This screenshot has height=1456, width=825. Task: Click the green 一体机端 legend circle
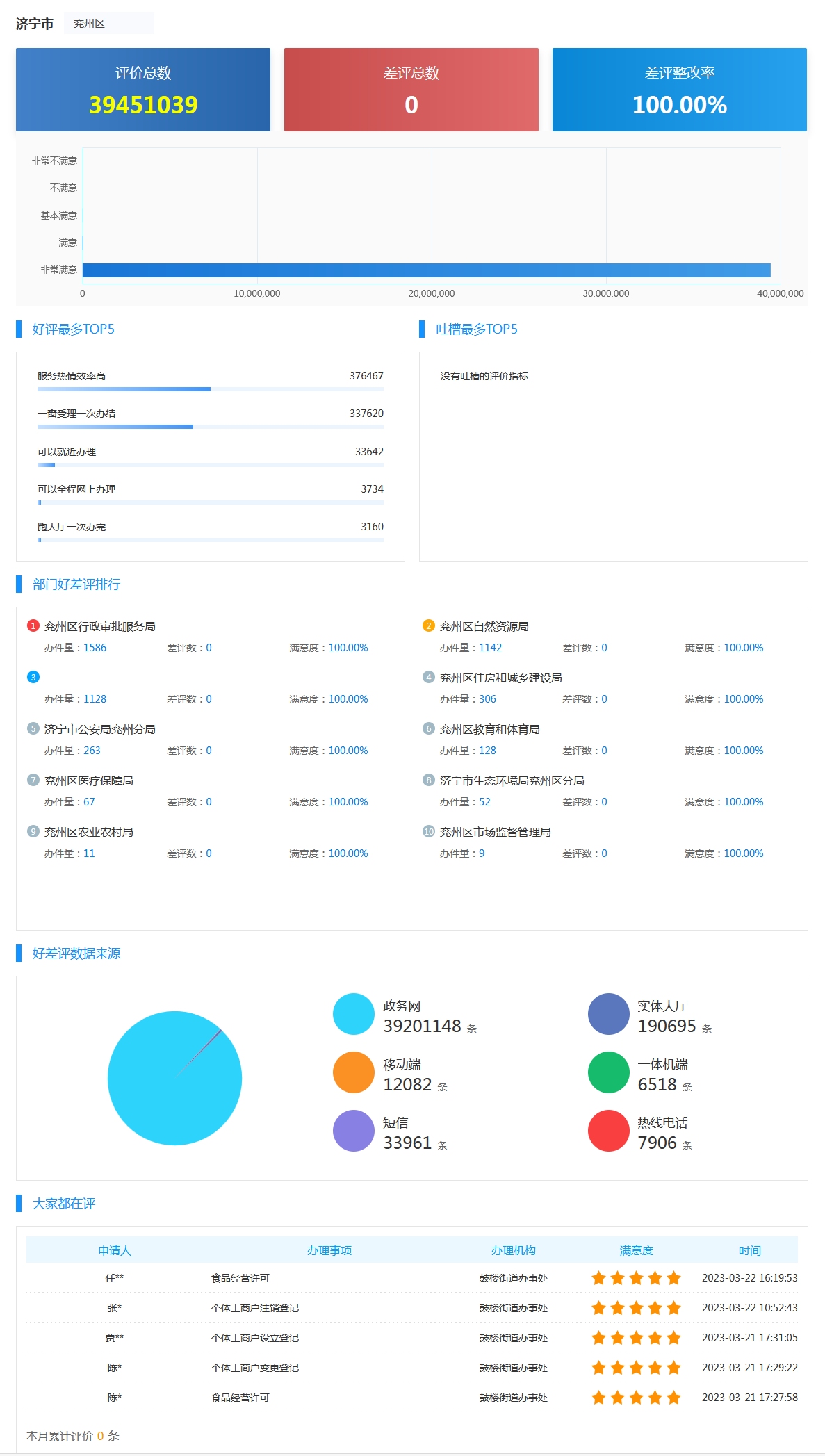pos(608,1072)
